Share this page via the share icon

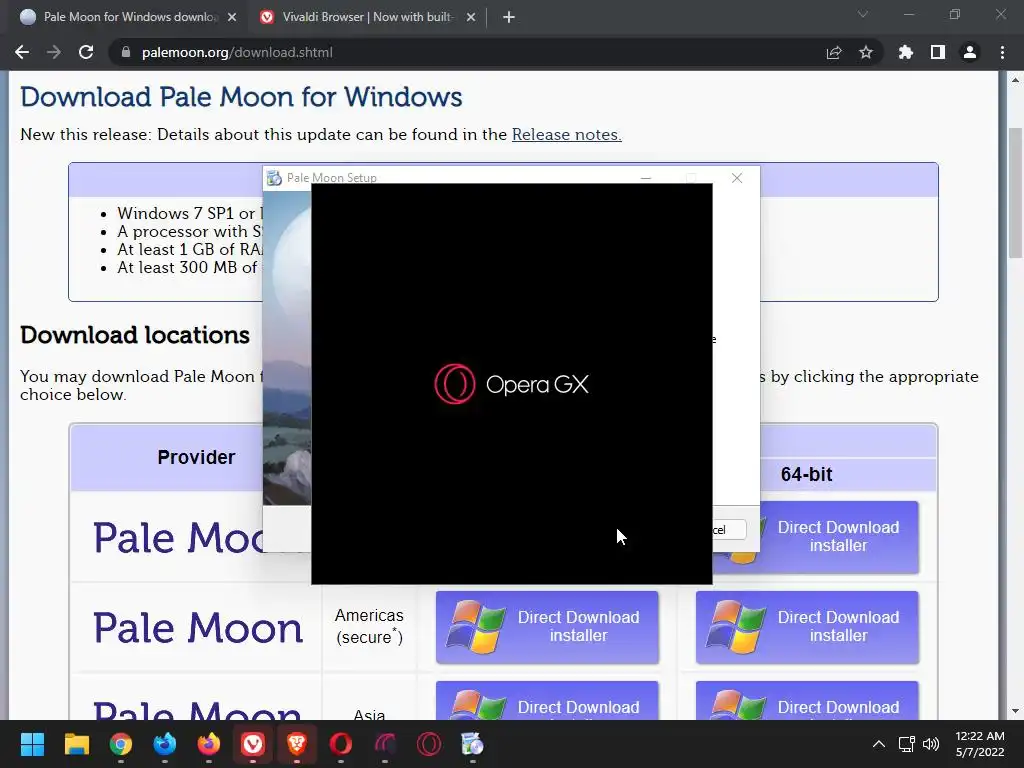point(834,52)
